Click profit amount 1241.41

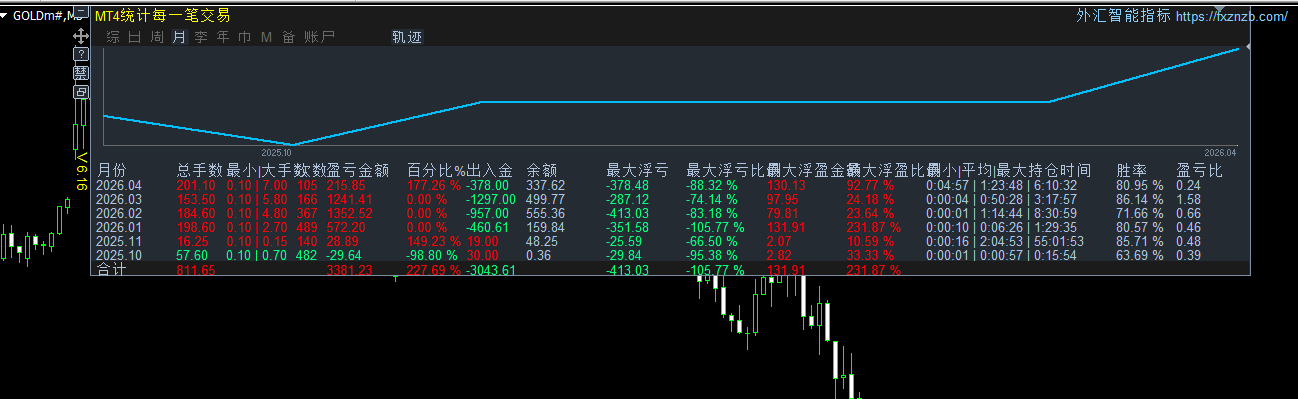pos(350,199)
